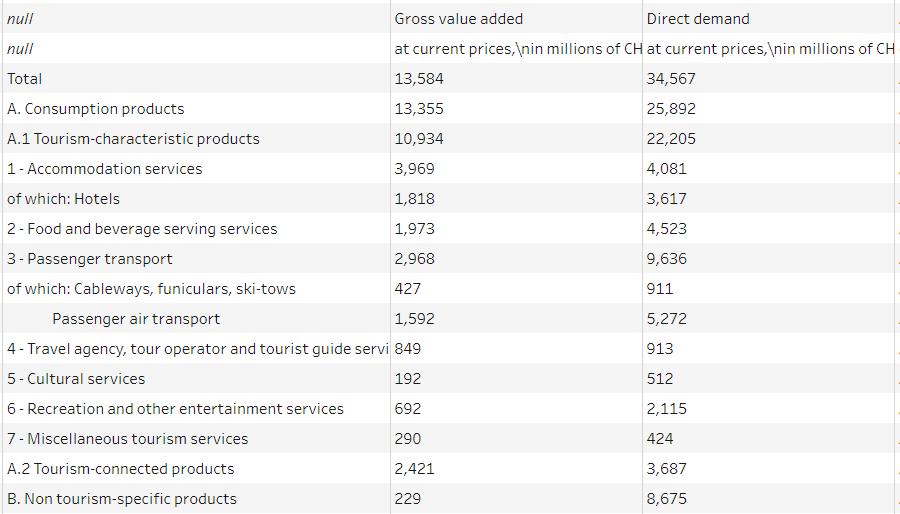900x514 pixels.
Task: Click the 5,272 air transport demand cell
Action: [667, 319]
